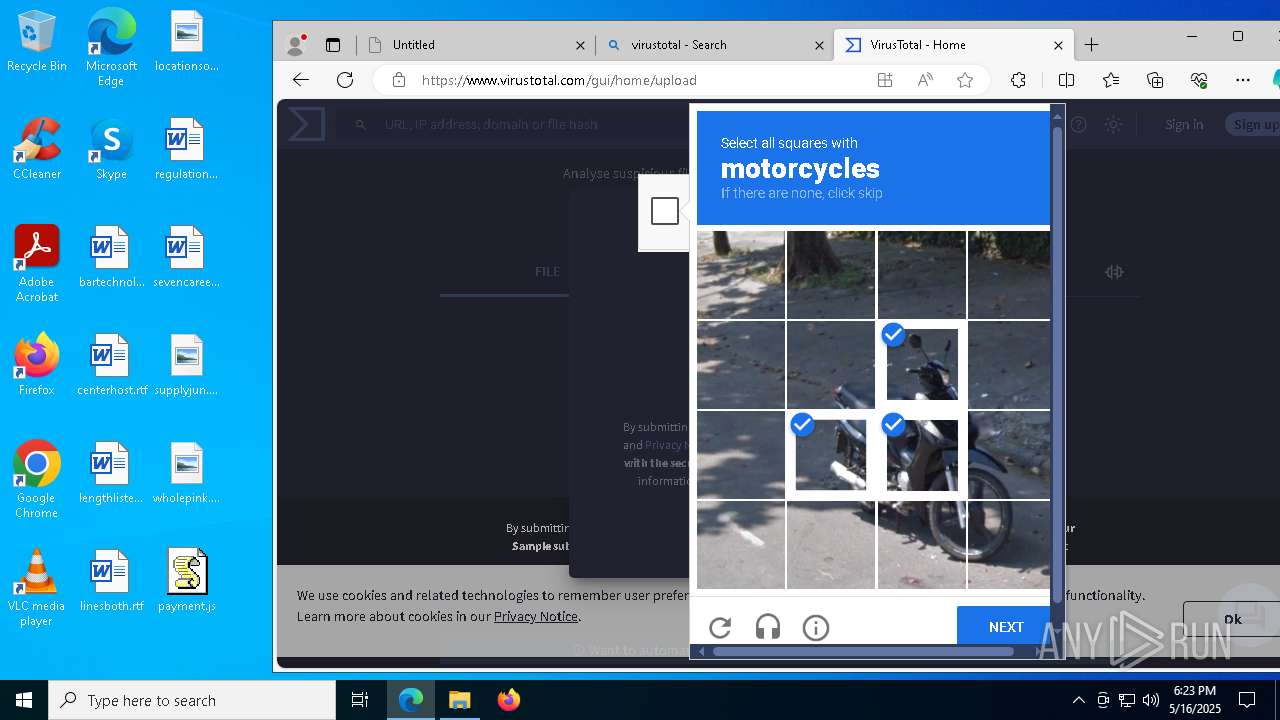Open Edge favorites list

(1111, 80)
